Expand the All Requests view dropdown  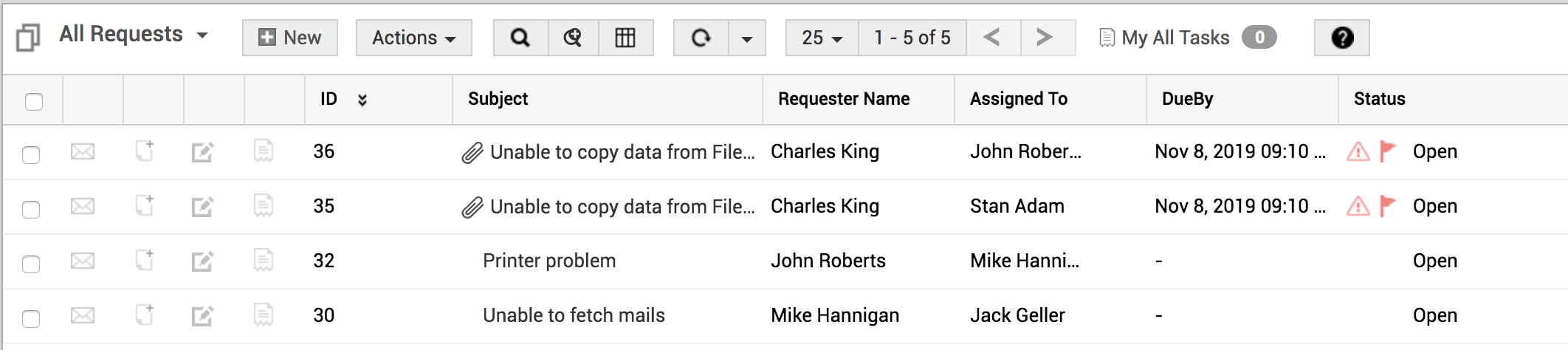202,35
